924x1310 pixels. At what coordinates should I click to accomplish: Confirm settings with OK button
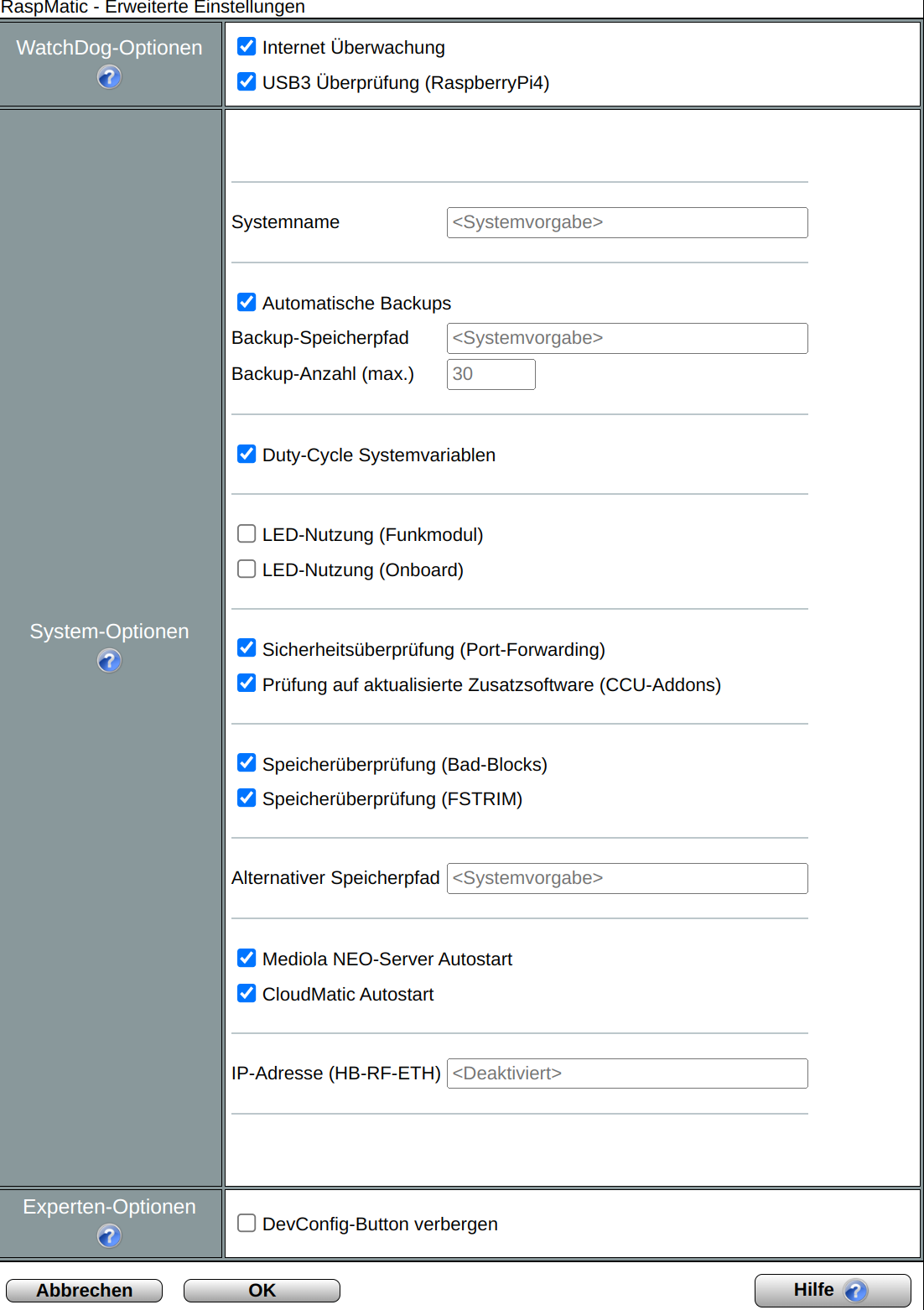click(x=262, y=1290)
